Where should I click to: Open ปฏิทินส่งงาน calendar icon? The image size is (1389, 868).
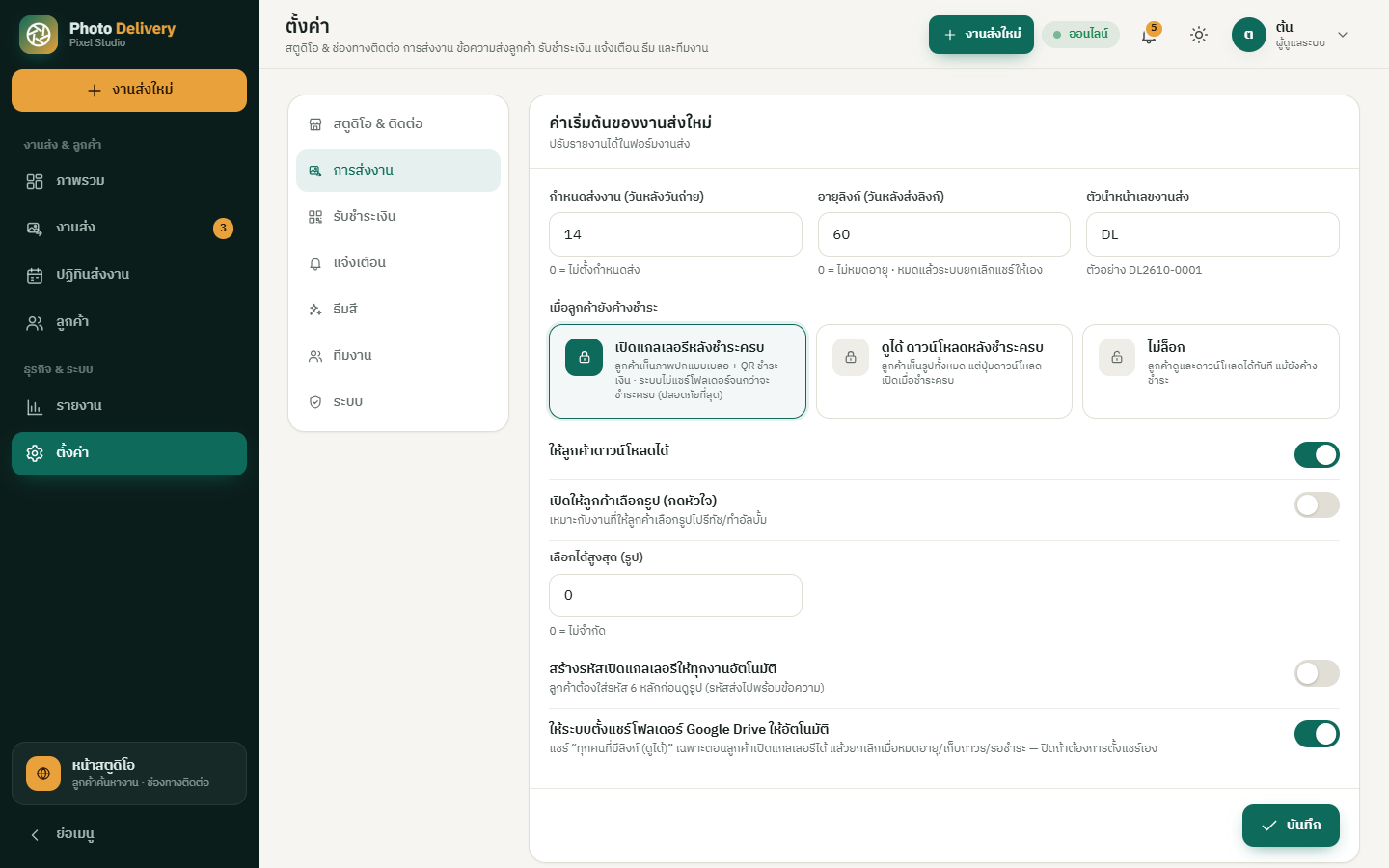coord(35,275)
